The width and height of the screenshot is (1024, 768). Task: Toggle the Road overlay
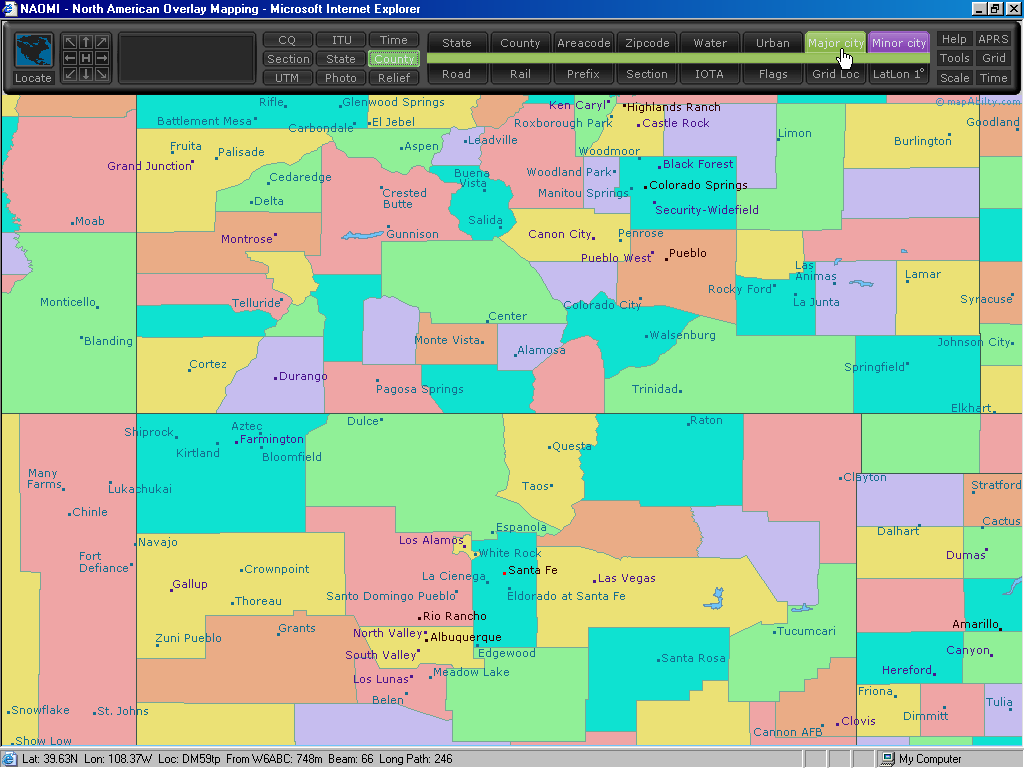(x=456, y=74)
